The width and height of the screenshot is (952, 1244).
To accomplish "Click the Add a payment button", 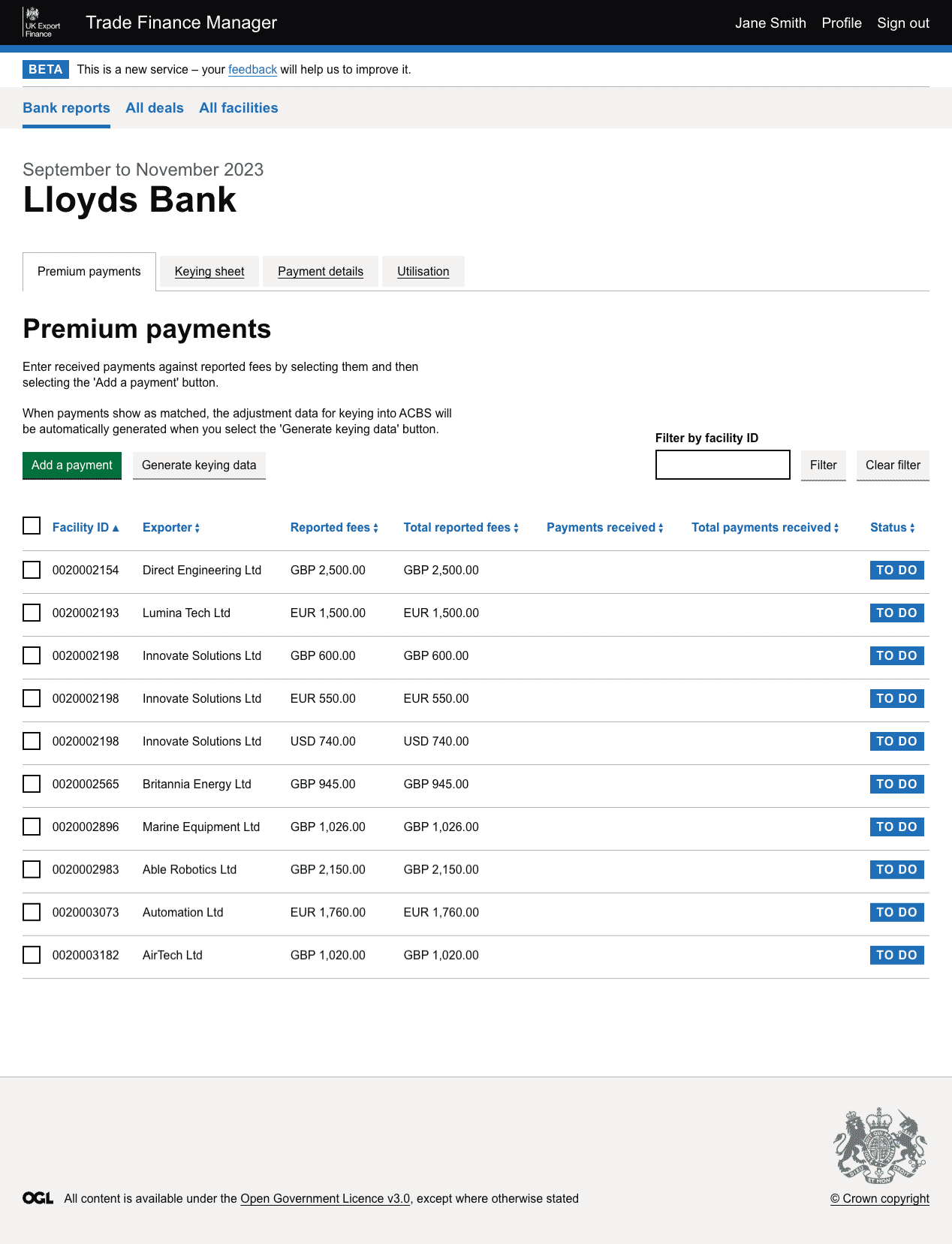I will [72, 465].
